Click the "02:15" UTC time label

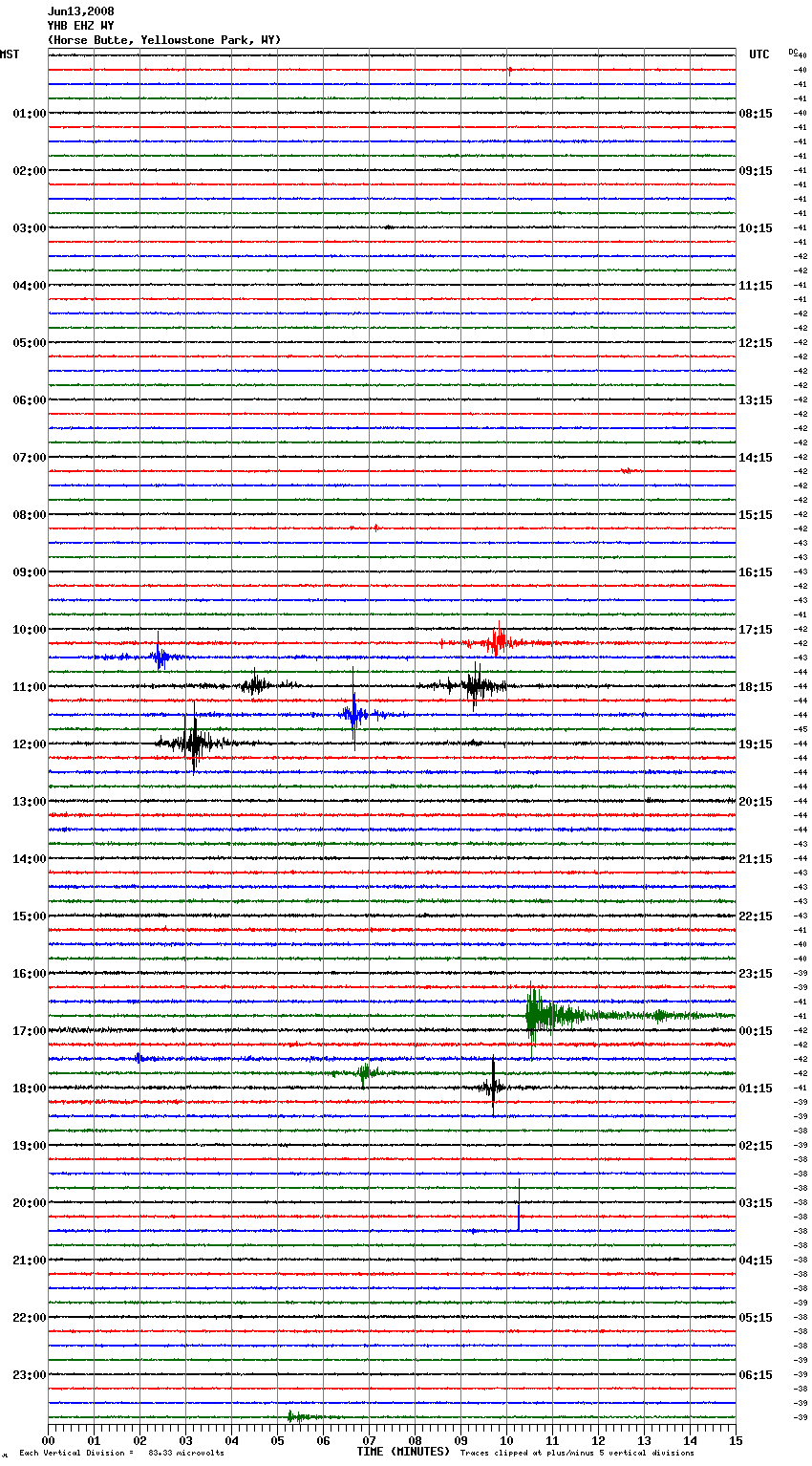pos(756,1146)
